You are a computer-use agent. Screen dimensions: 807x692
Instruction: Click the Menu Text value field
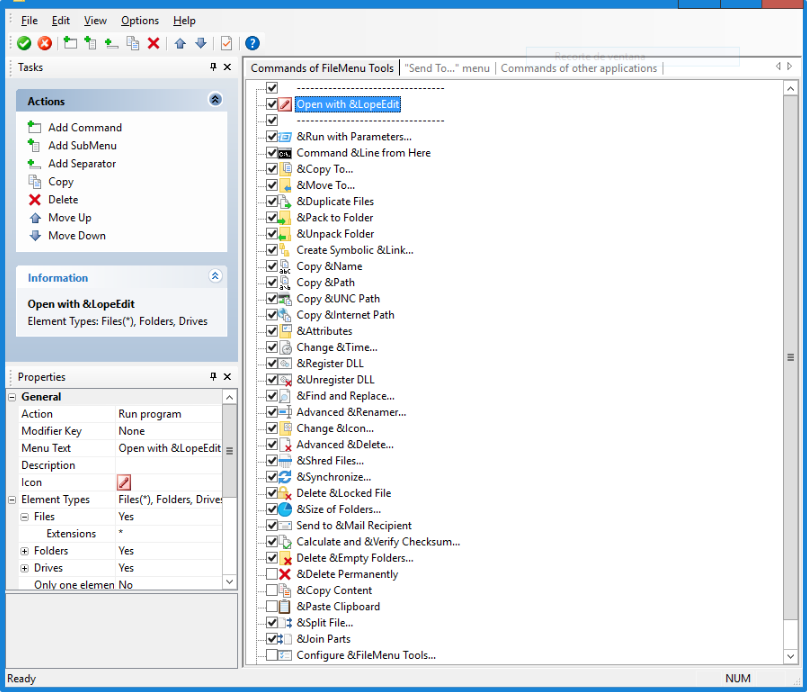pos(169,448)
